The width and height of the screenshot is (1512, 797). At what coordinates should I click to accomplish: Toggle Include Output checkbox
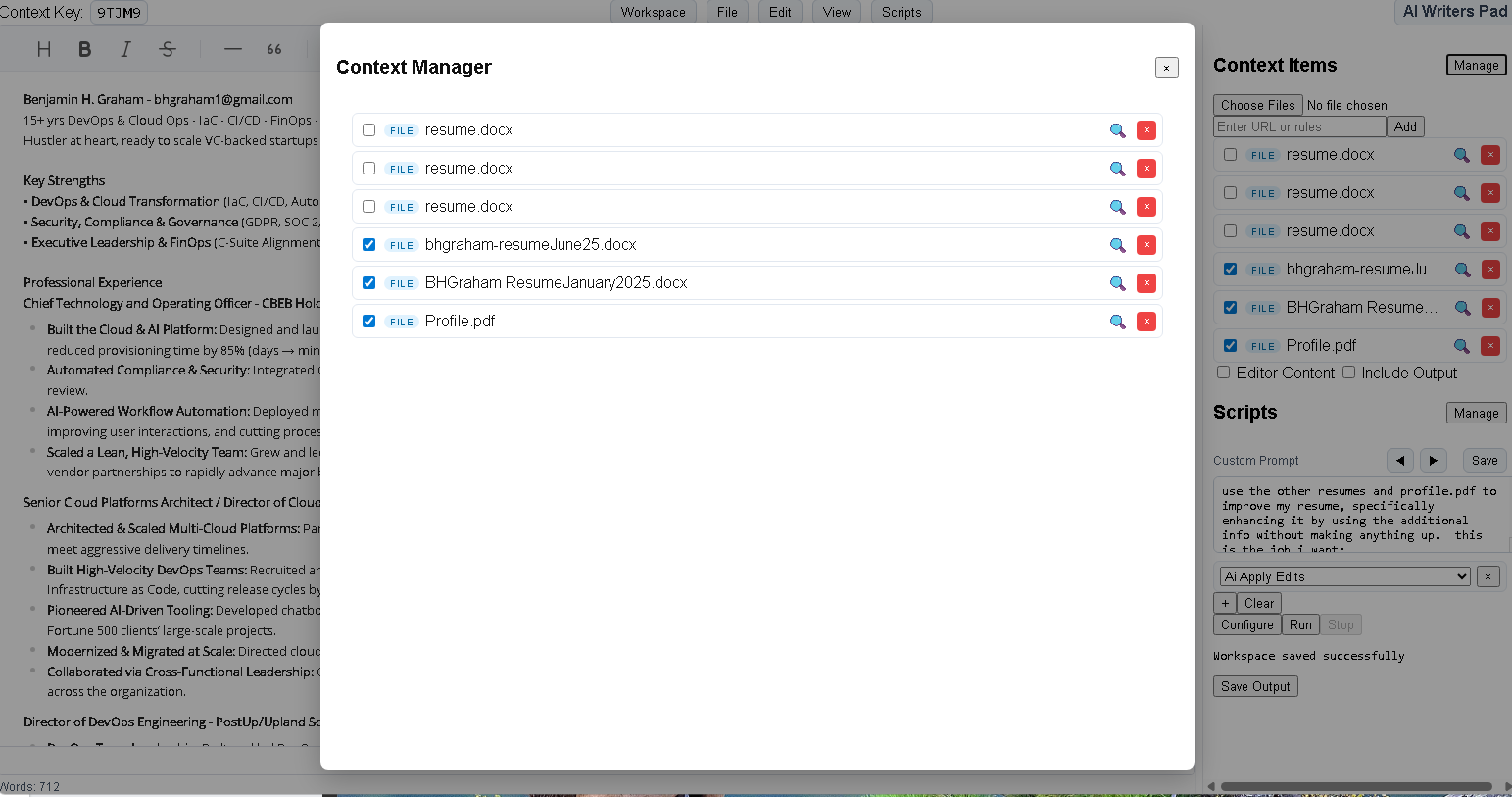click(x=1348, y=373)
